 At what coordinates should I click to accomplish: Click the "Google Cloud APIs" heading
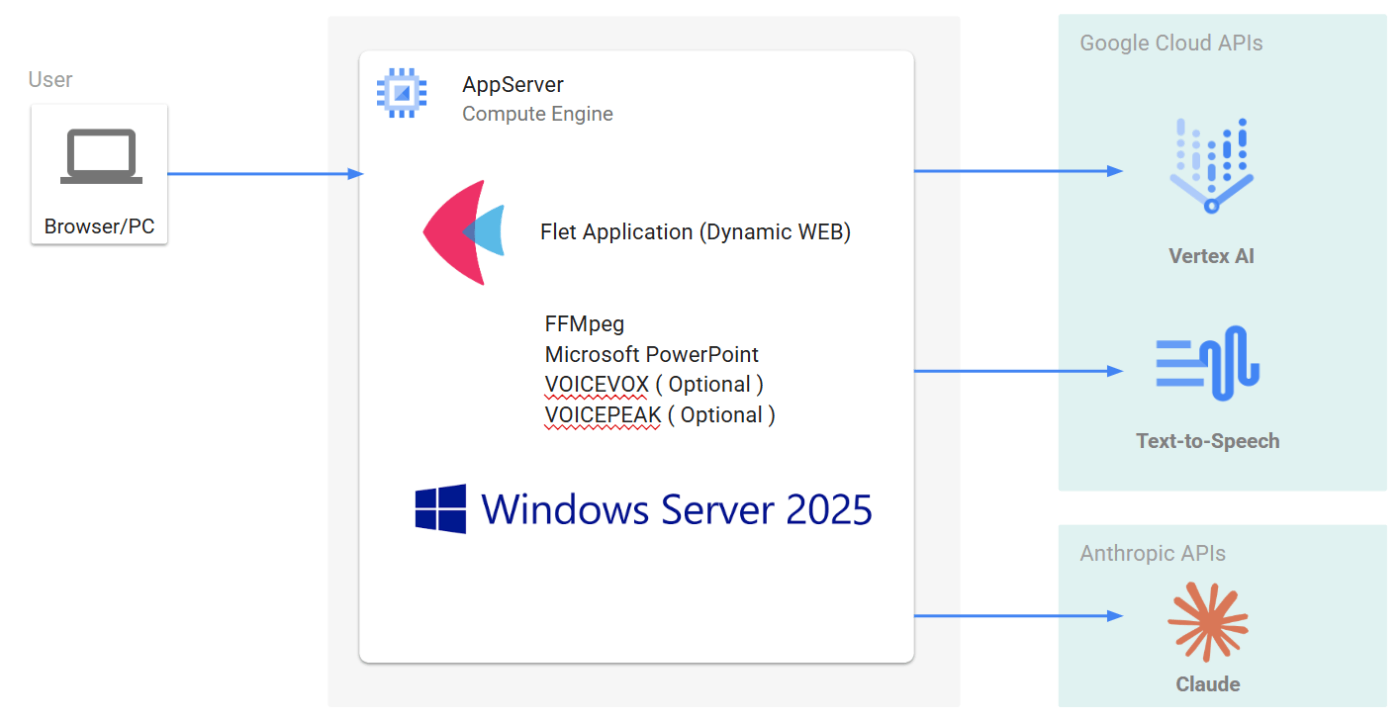click(1171, 43)
